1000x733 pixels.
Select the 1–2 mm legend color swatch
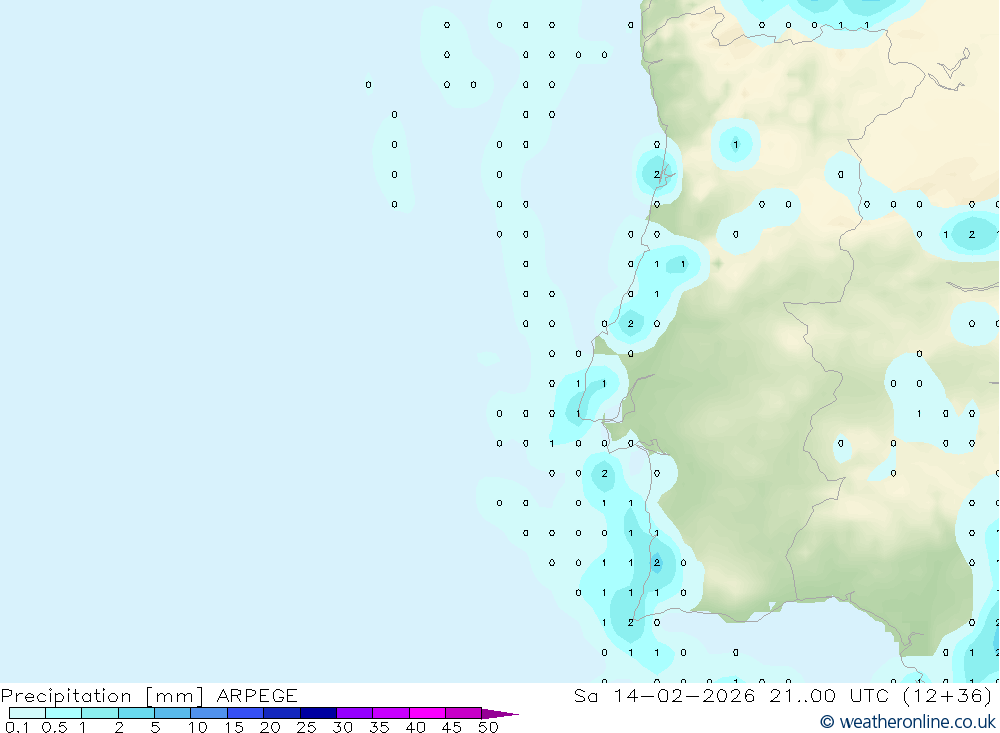pos(100,713)
